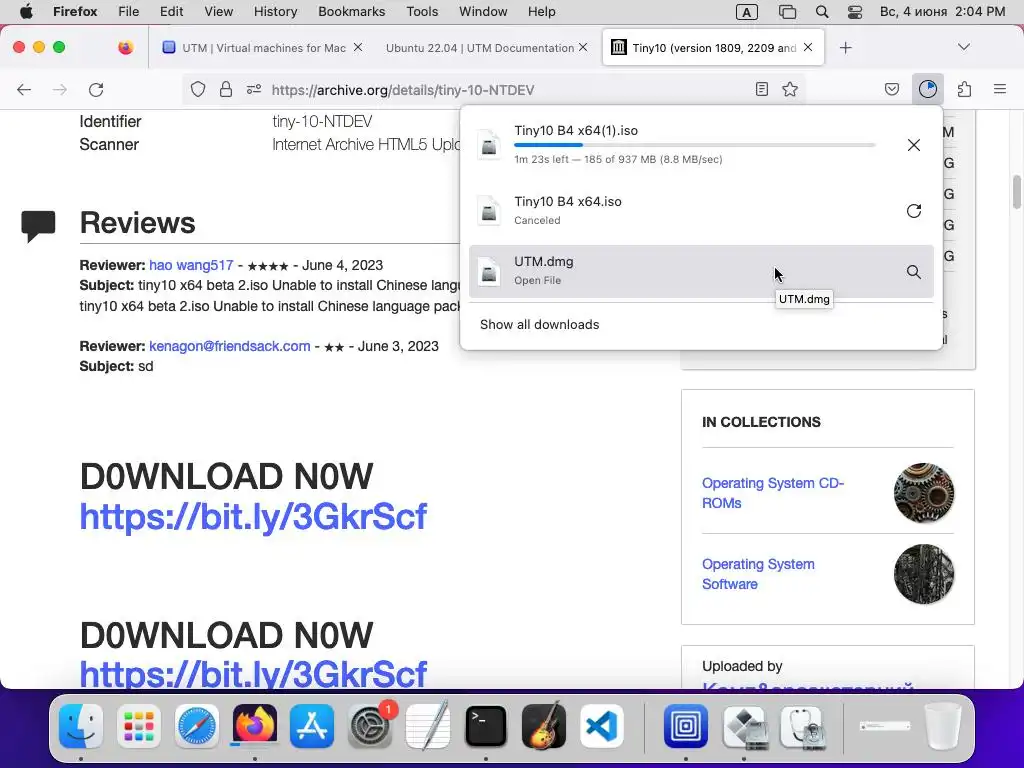Open App Store from the Dock
Image resolution: width=1024 pixels, height=768 pixels.
click(x=312, y=726)
